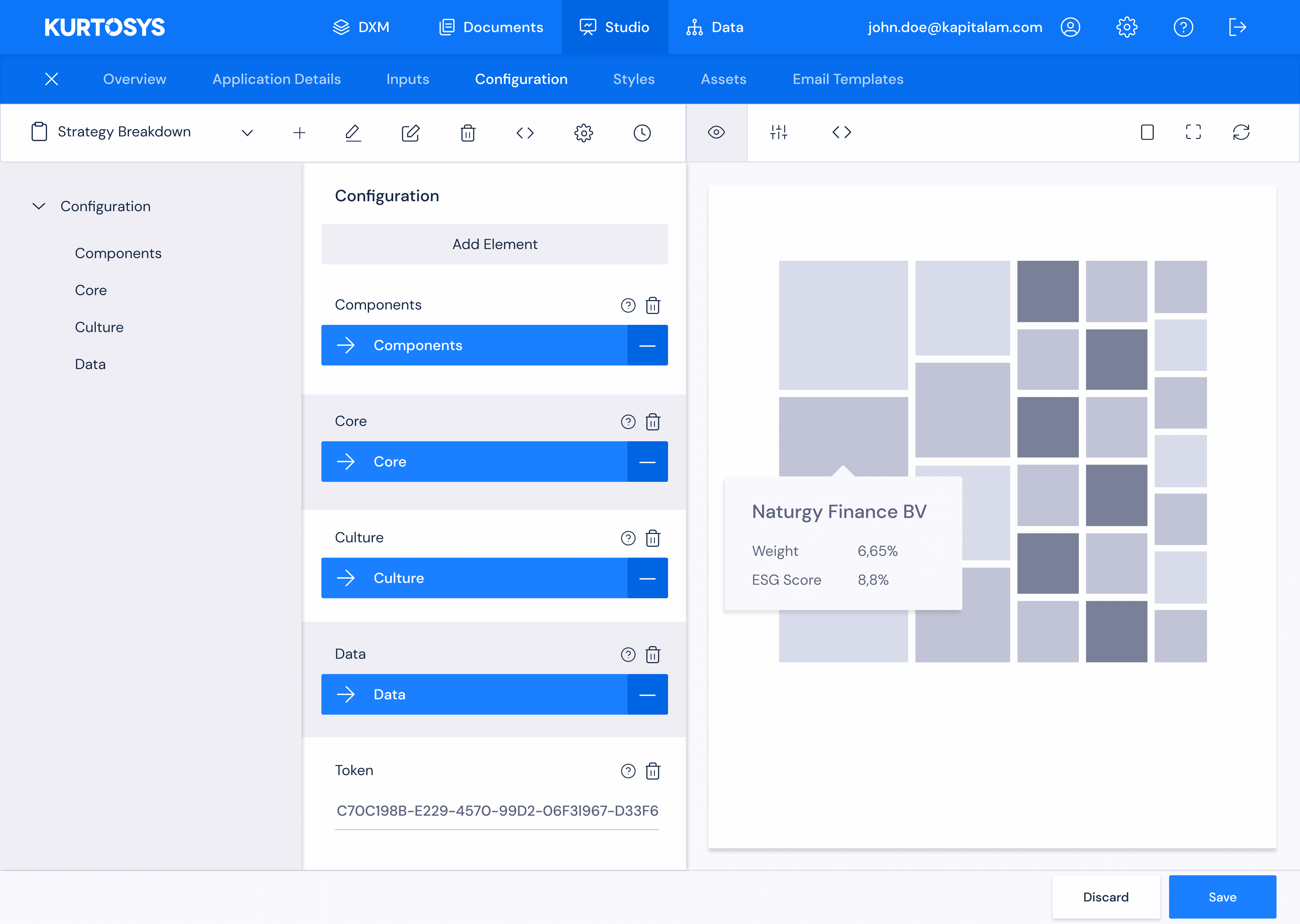The height and width of the screenshot is (924, 1300).
Task: Switch to the Assets tab
Action: pyautogui.click(x=723, y=79)
